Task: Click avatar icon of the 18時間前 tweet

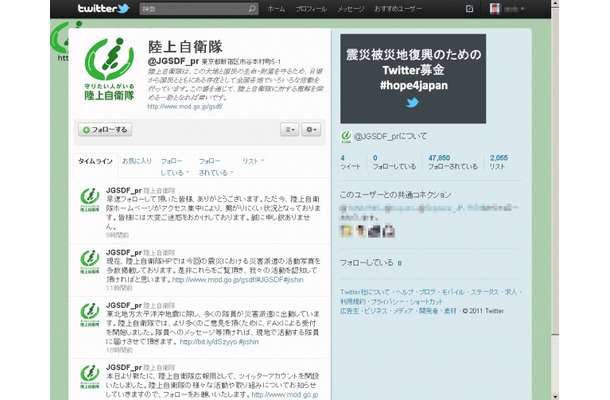Action: tap(90, 314)
